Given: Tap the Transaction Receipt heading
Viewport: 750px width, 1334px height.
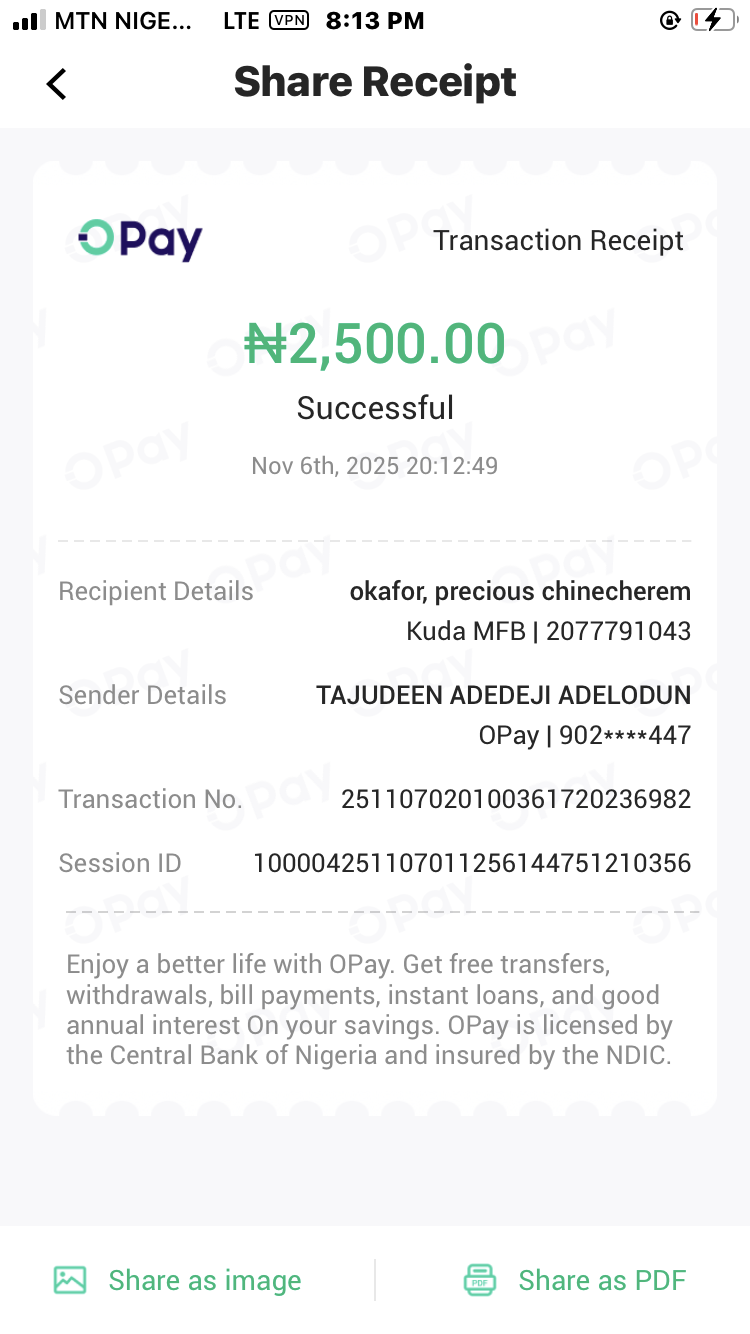Looking at the screenshot, I should pos(558,240).
